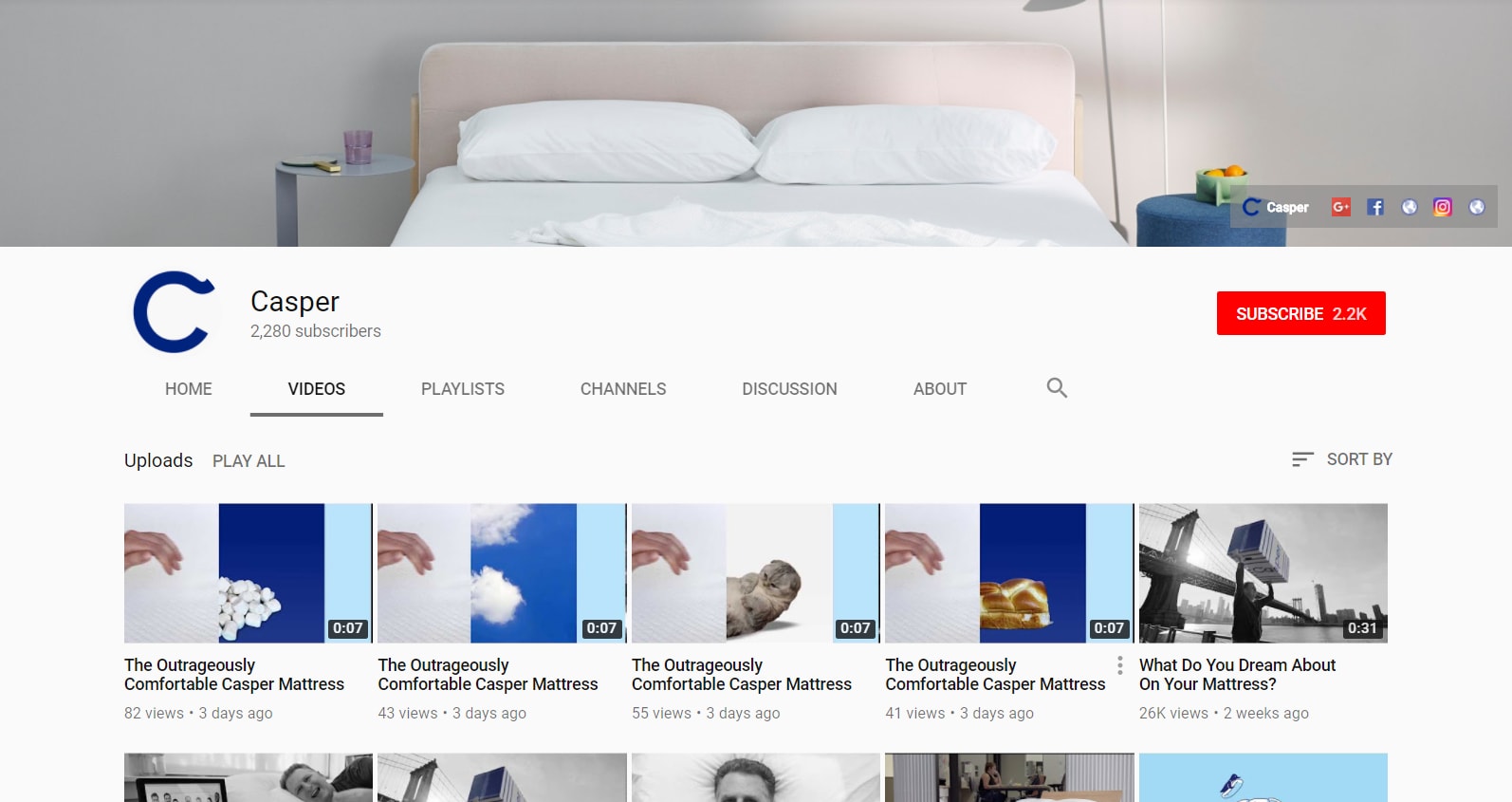Click the Casper channel name heading
The image size is (1512, 802).
[x=295, y=301]
